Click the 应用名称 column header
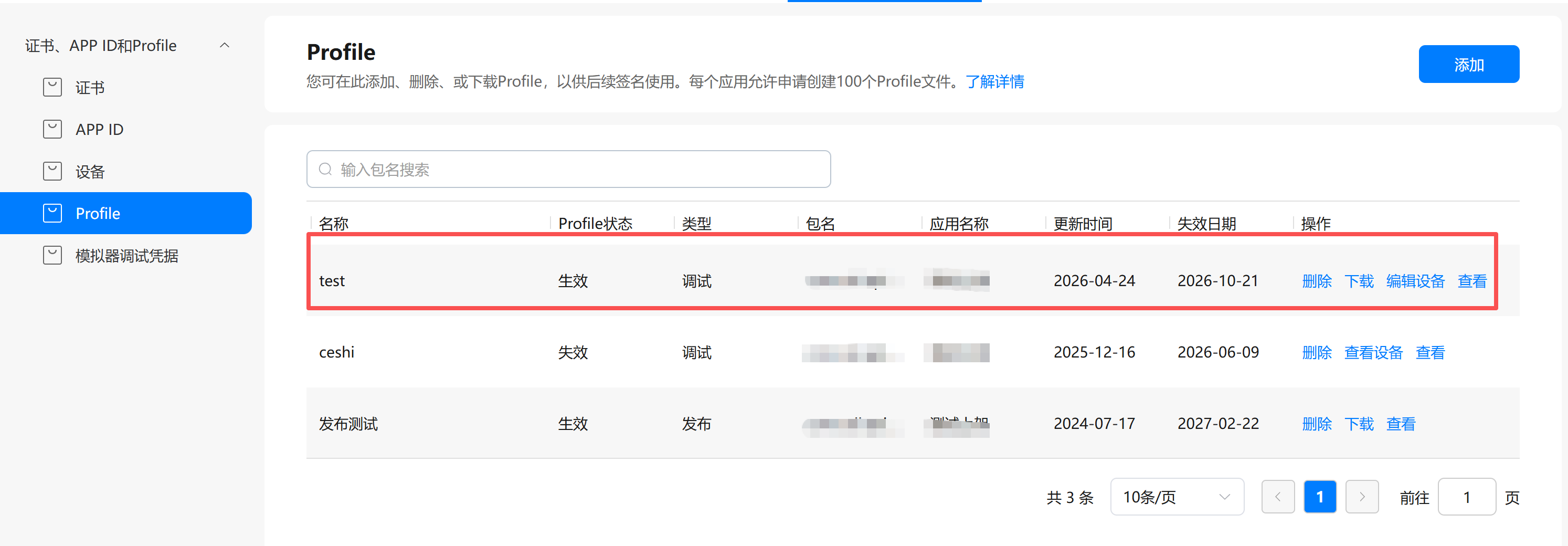 [959, 224]
